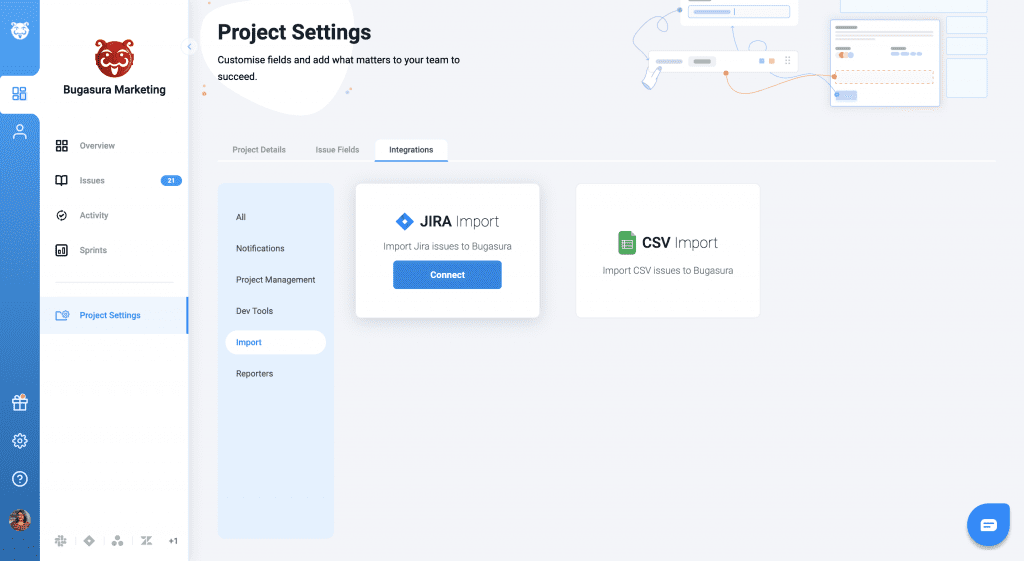Open the chat support bubble
This screenshot has width=1024, height=561.
pyautogui.click(x=988, y=524)
